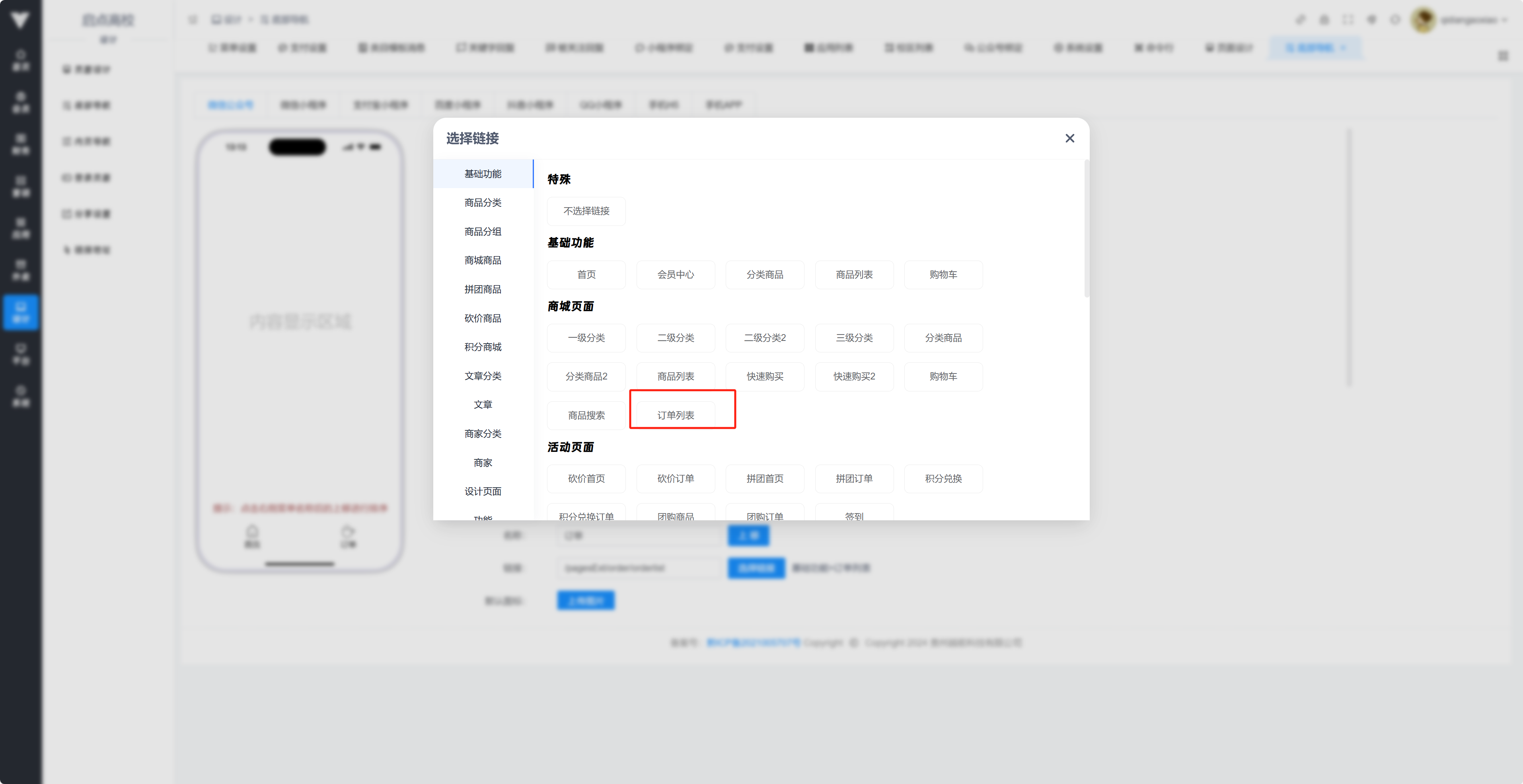Select 订单列表 link option
The width and height of the screenshot is (1523, 784).
click(675, 415)
